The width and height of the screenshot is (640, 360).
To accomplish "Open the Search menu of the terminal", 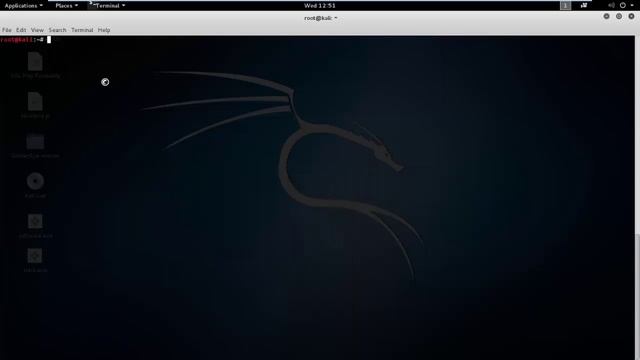I will (x=58, y=30).
